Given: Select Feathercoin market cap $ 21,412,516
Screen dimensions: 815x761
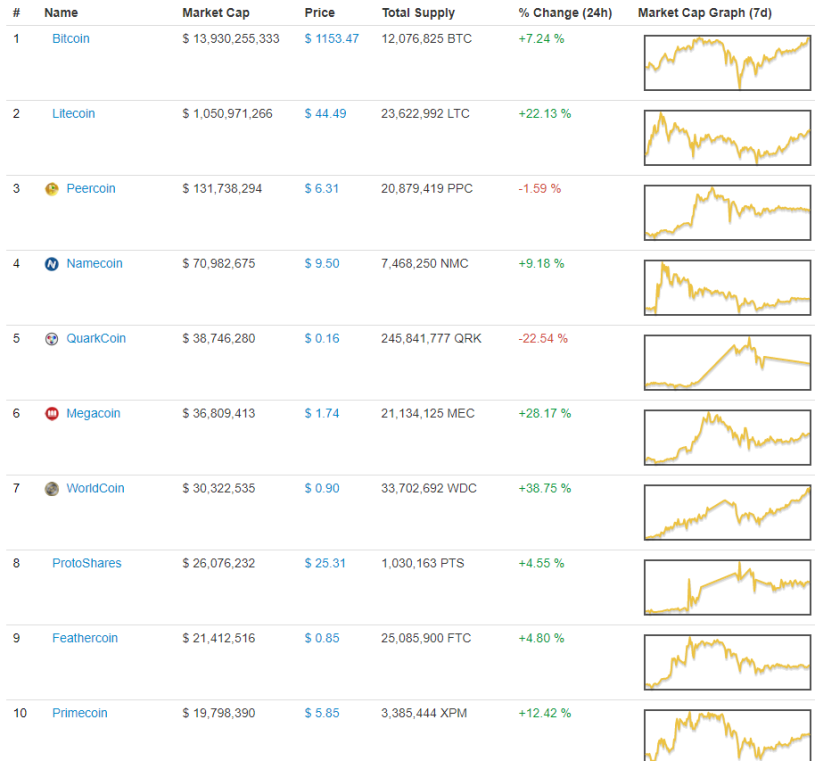Looking at the screenshot, I should click(219, 638).
